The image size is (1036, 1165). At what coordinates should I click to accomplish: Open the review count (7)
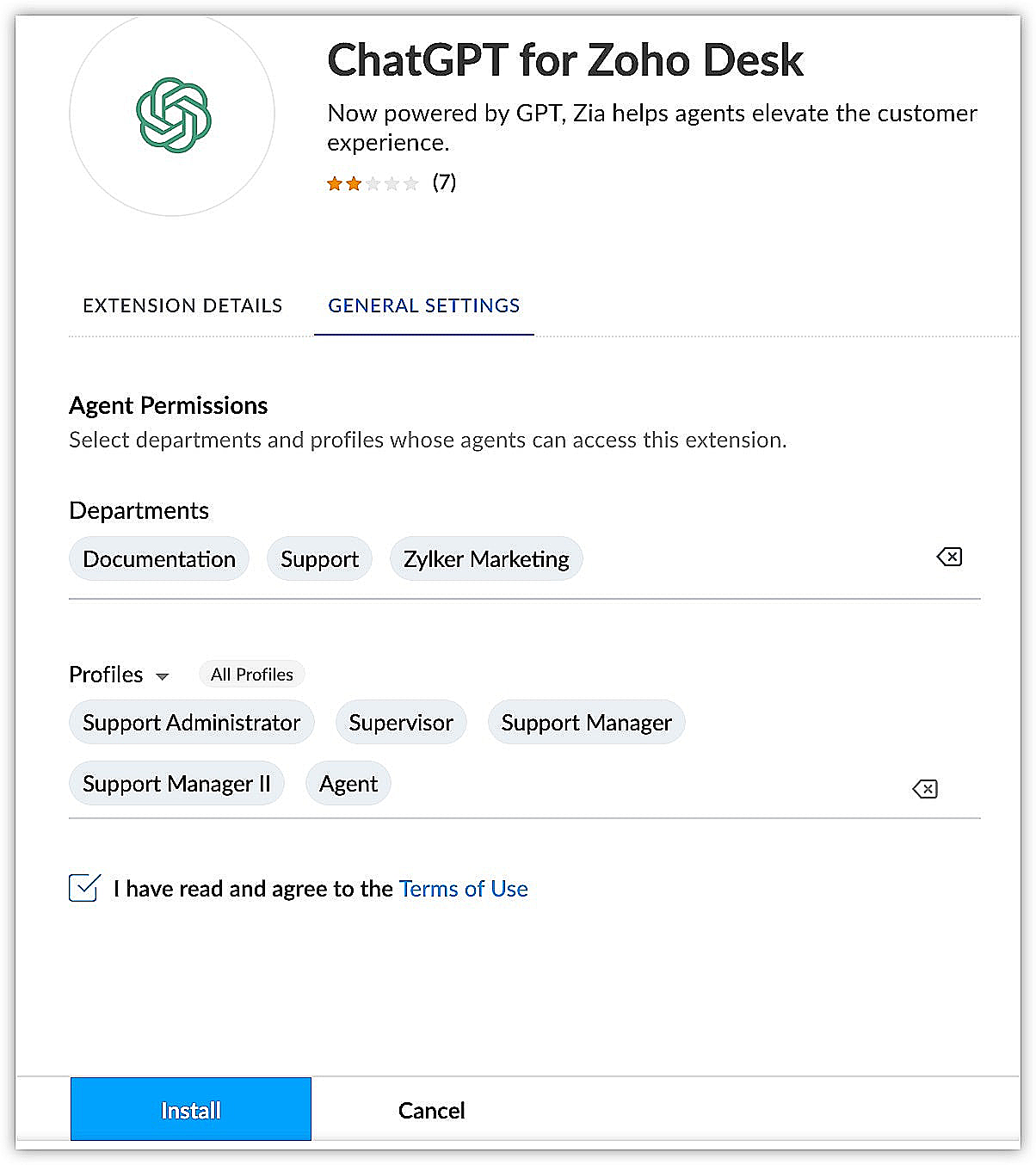coord(444,182)
